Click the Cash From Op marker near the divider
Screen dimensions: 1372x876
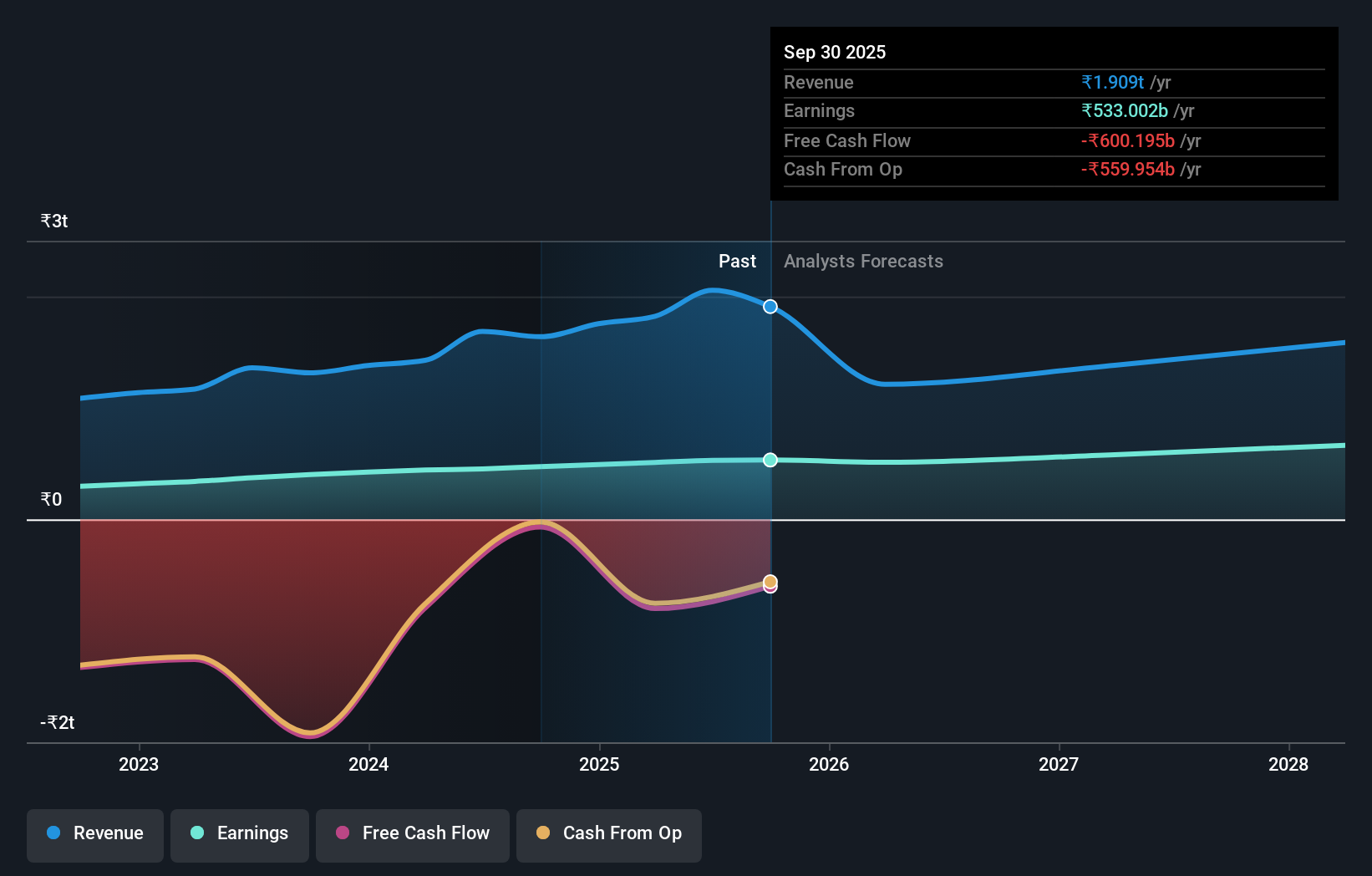770,581
